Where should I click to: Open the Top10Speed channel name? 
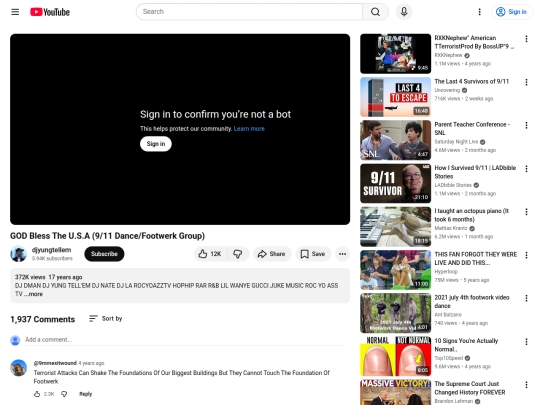click(448, 358)
